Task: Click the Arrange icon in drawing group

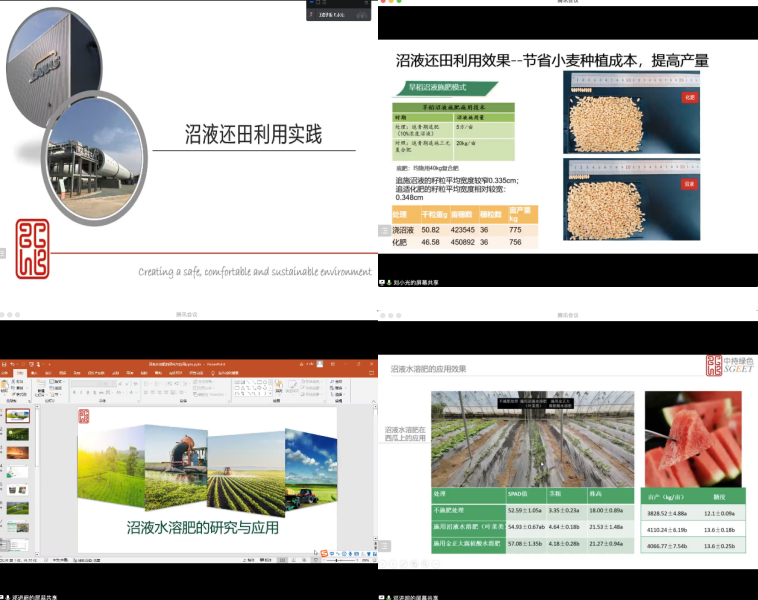Action: click(x=279, y=386)
